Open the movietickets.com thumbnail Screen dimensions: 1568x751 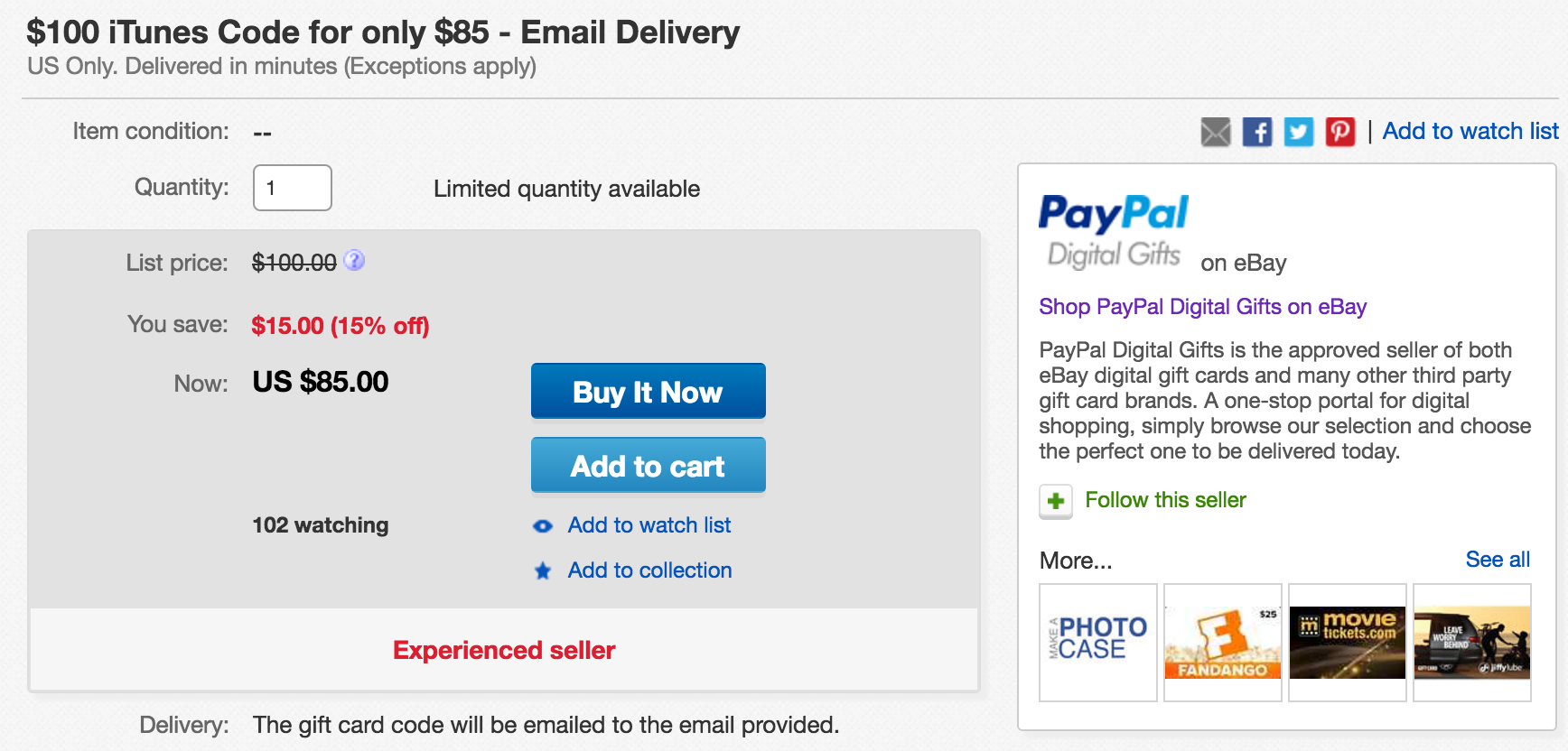click(x=1347, y=642)
